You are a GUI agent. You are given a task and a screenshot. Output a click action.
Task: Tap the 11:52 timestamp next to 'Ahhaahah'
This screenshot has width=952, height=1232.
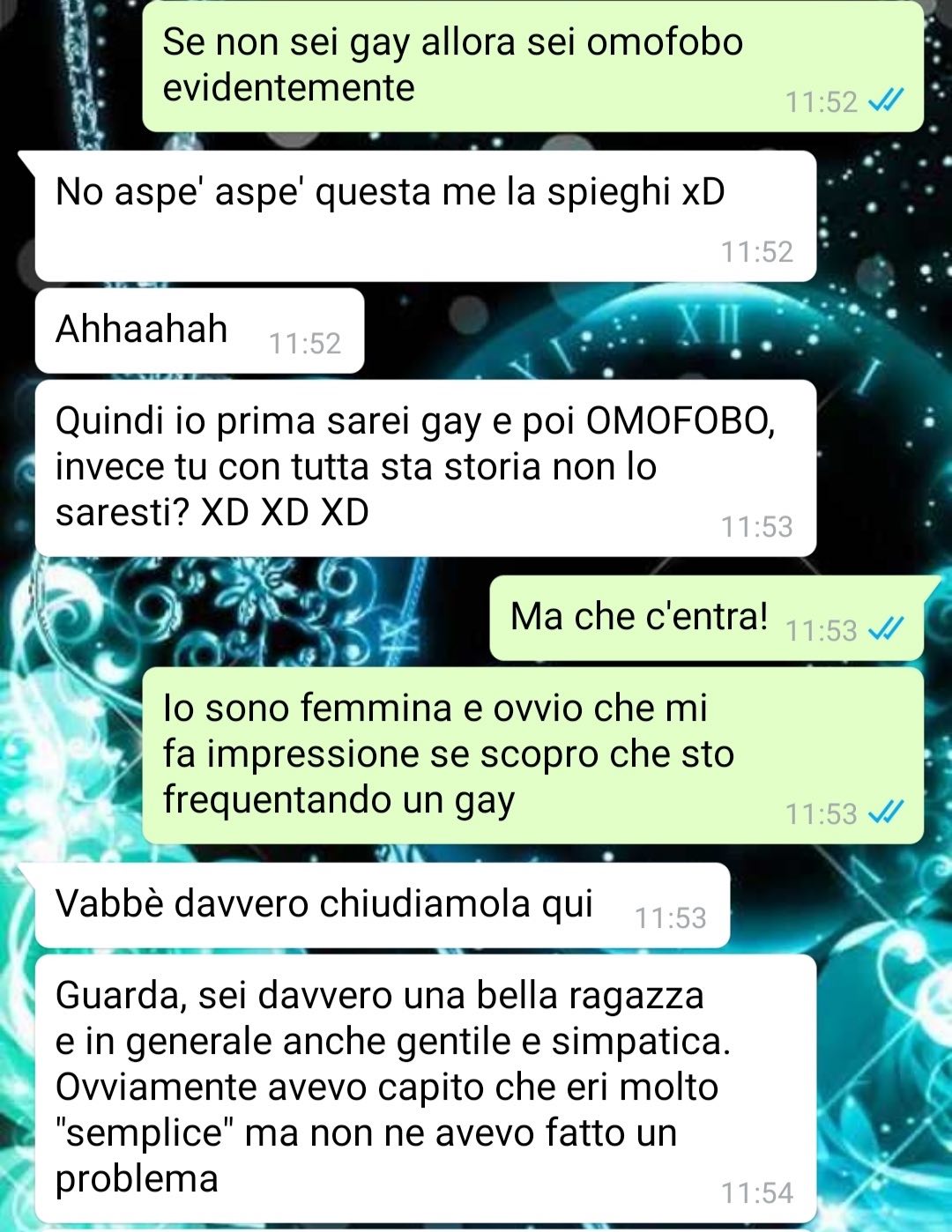point(305,343)
